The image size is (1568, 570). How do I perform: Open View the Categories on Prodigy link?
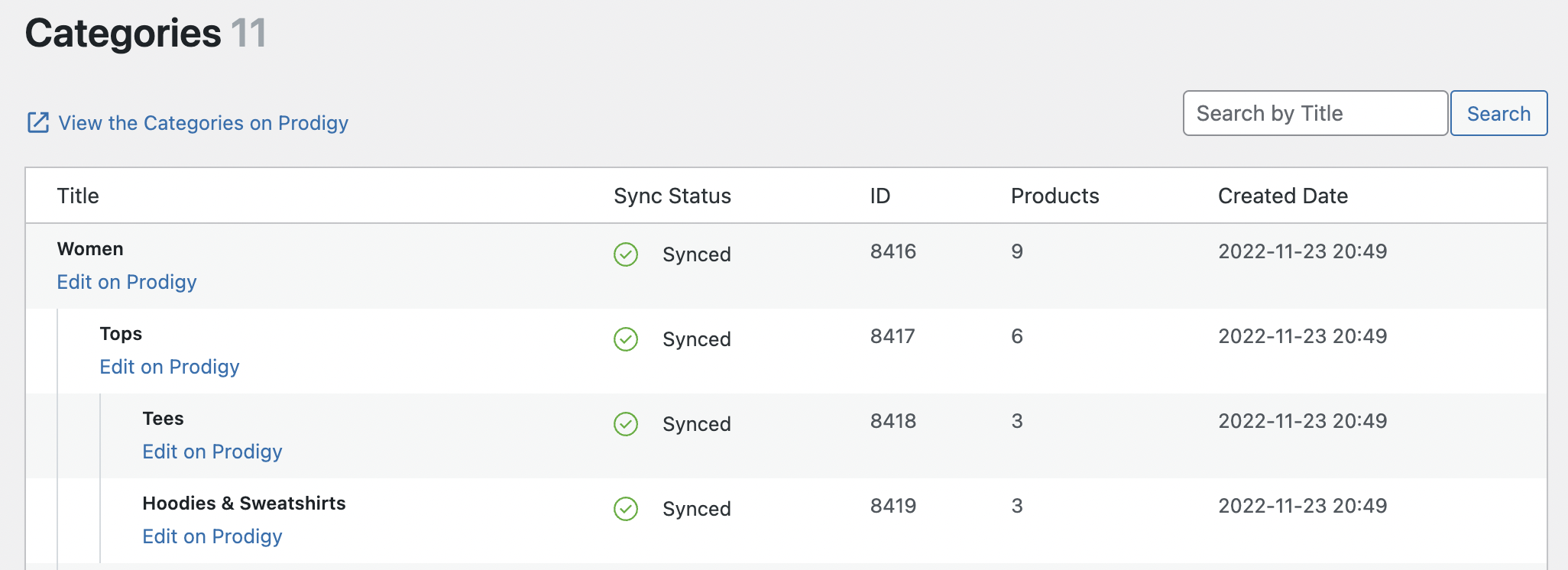pyautogui.click(x=203, y=123)
